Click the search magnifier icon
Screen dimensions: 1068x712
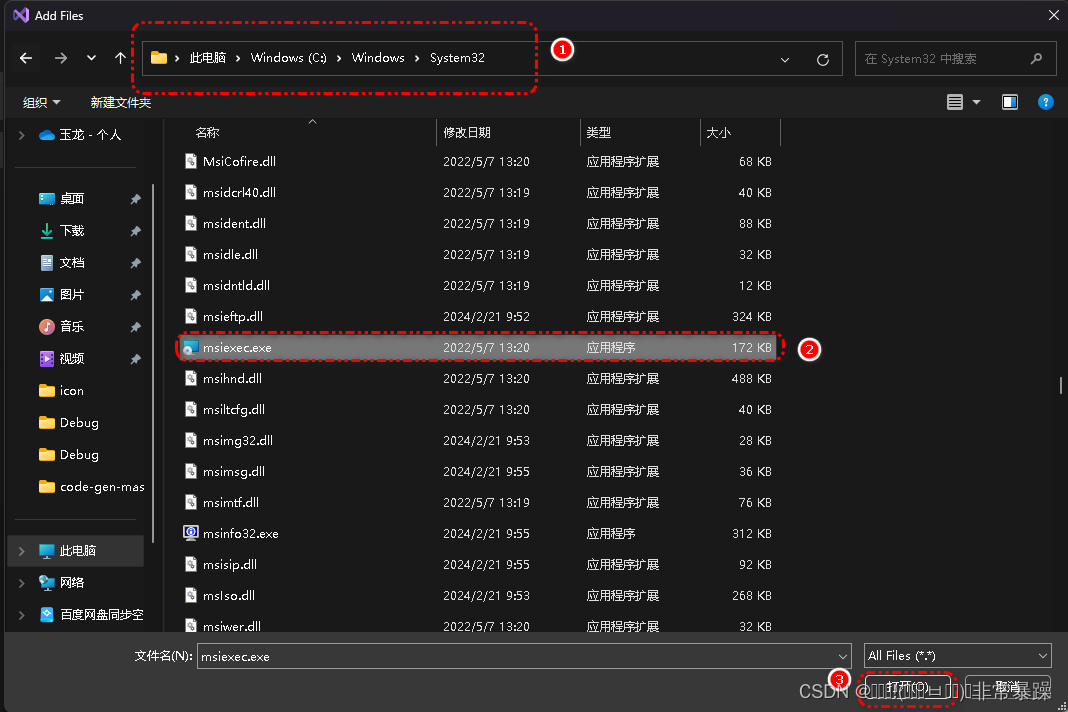[x=1036, y=59]
